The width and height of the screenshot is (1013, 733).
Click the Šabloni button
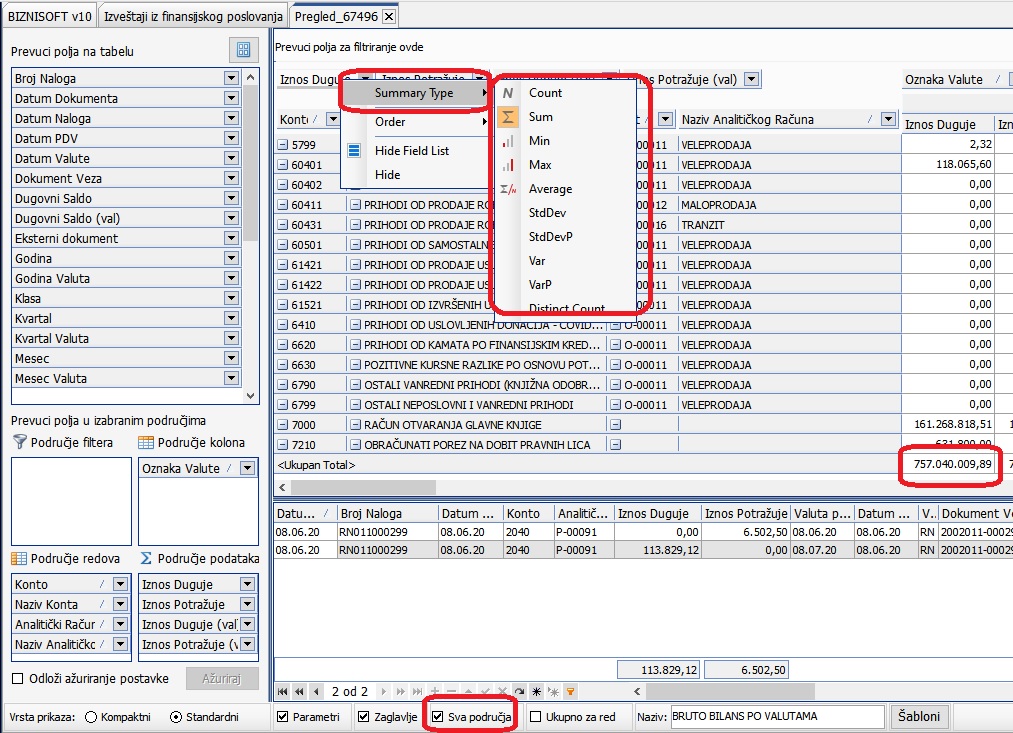[919, 717]
